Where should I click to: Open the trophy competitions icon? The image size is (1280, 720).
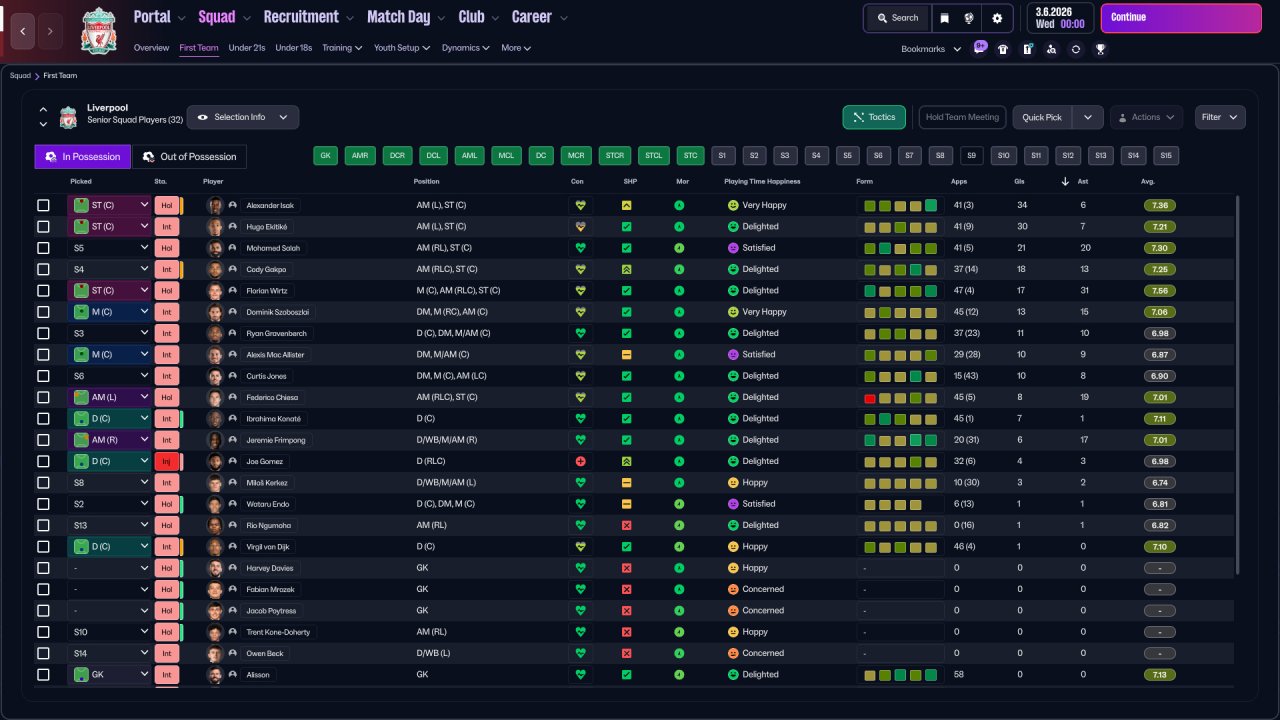pyautogui.click(x=1100, y=49)
